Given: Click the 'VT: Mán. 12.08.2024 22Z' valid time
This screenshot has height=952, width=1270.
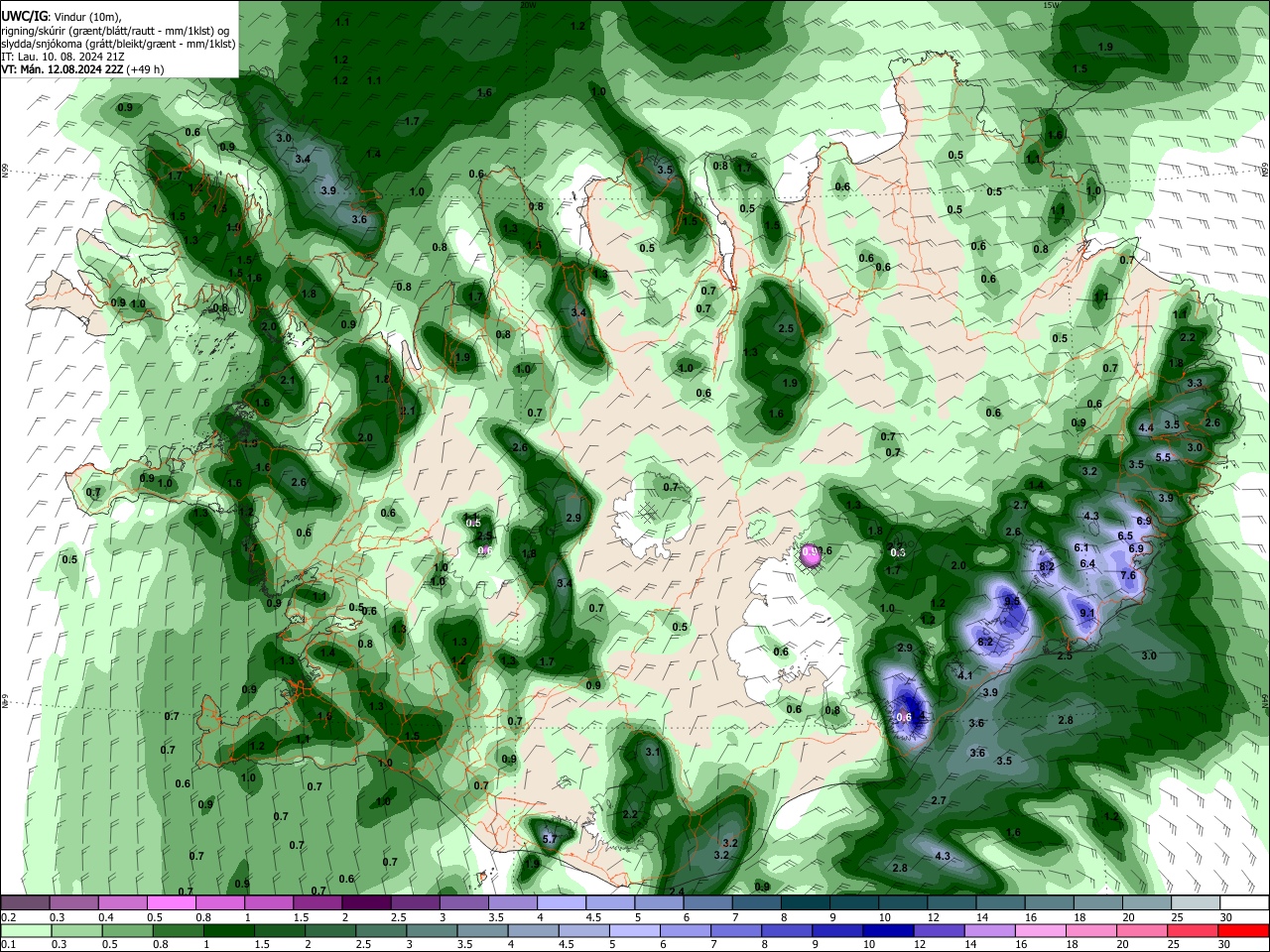Looking at the screenshot, I should tap(62, 69).
